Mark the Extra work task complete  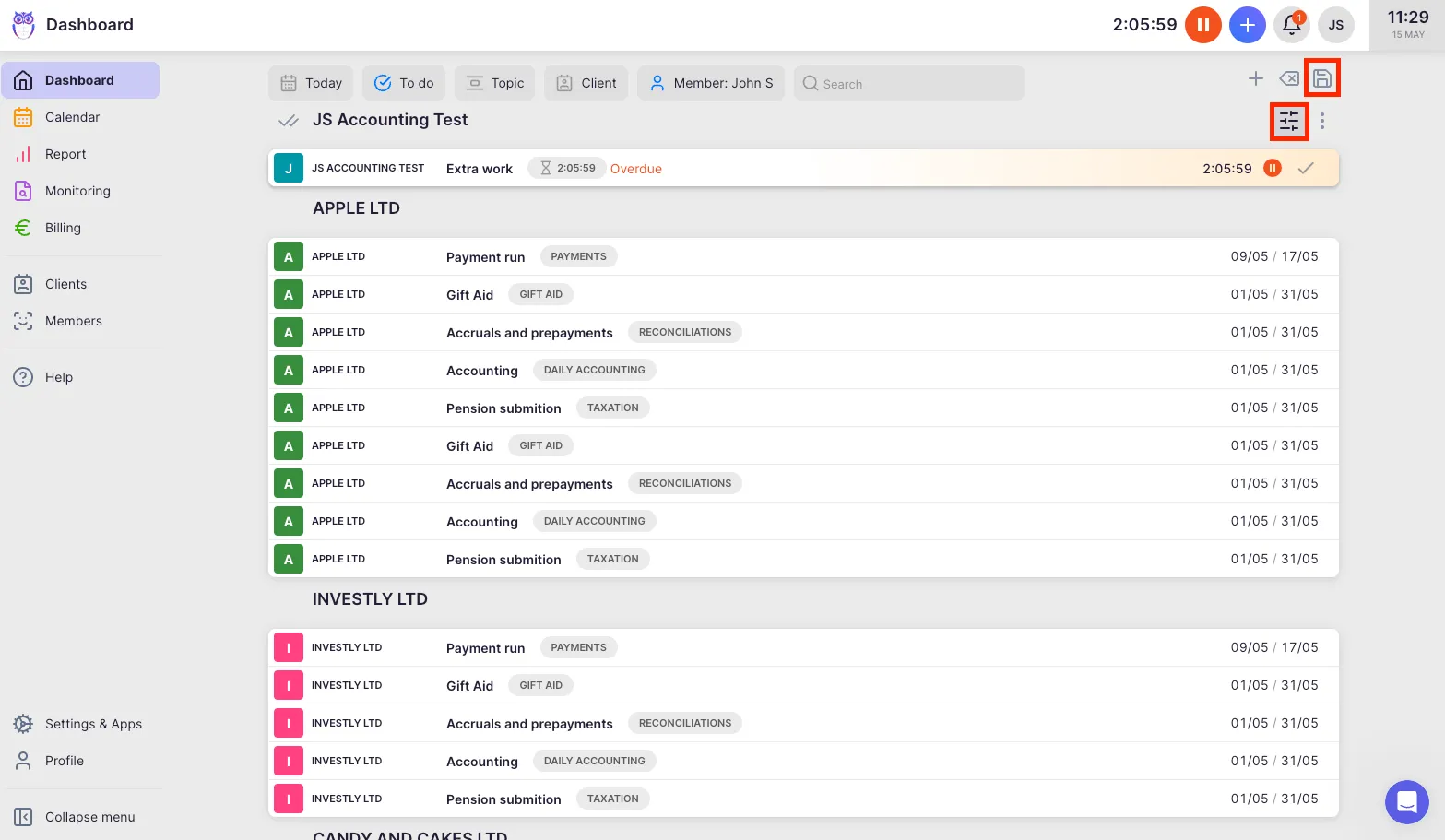tap(1306, 168)
